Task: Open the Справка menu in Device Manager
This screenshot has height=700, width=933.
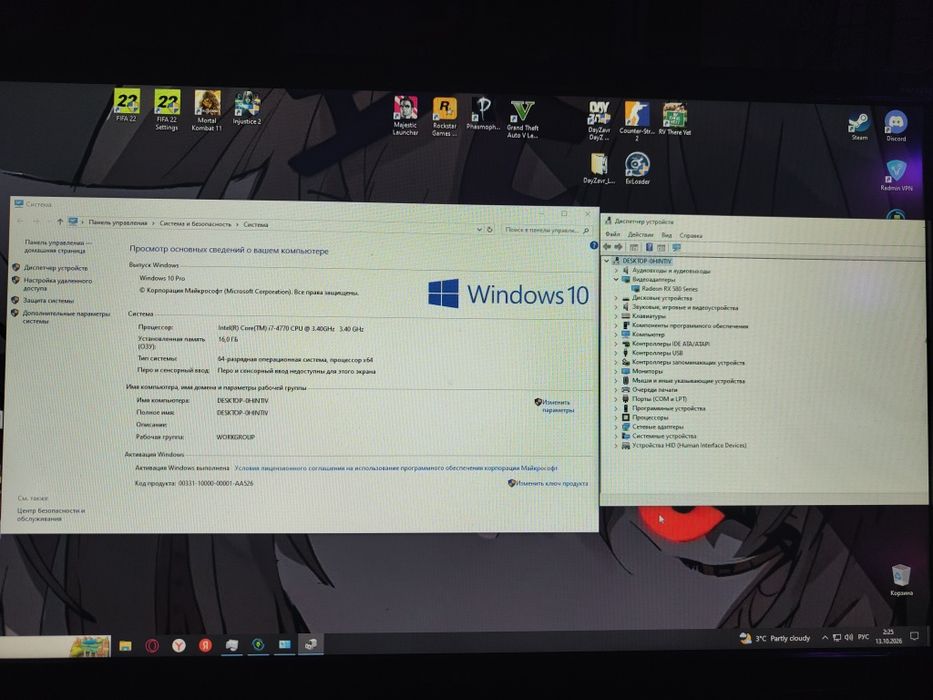Action: [x=691, y=236]
